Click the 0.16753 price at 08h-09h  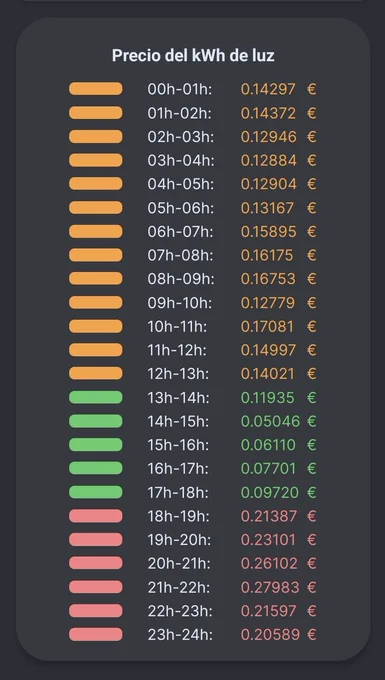pyautogui.click(x=268, y=279)
